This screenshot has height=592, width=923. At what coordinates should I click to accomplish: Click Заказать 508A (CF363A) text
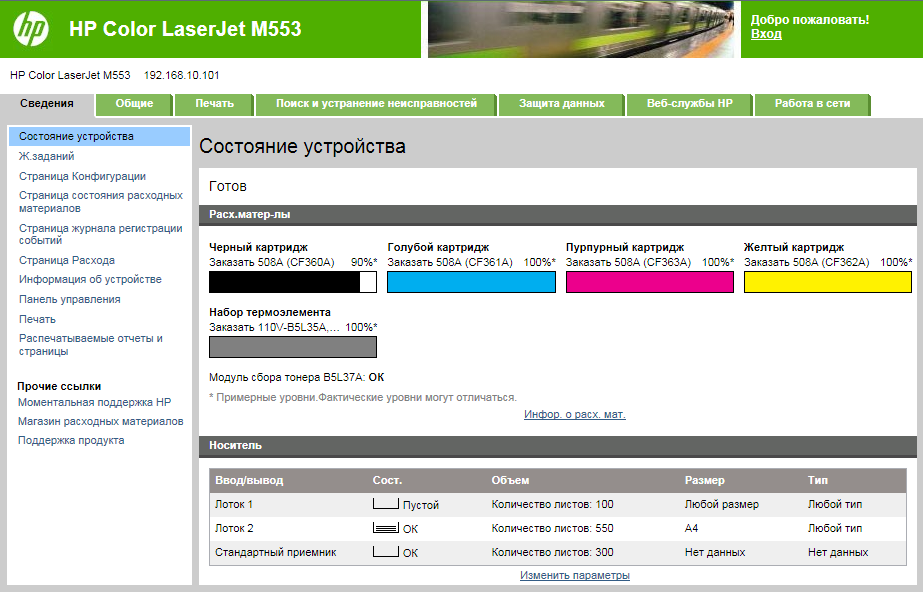[x=628, y=262]
